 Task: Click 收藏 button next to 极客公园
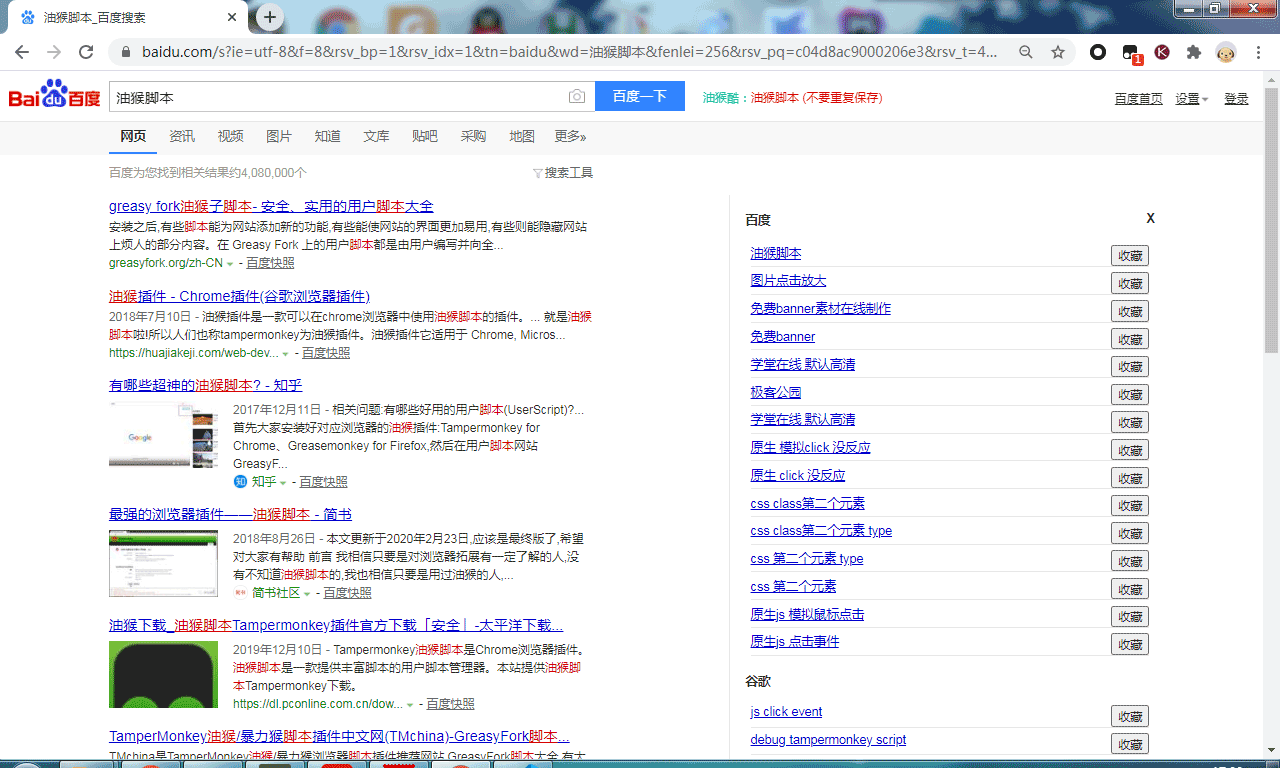(x=1129, y=394)
